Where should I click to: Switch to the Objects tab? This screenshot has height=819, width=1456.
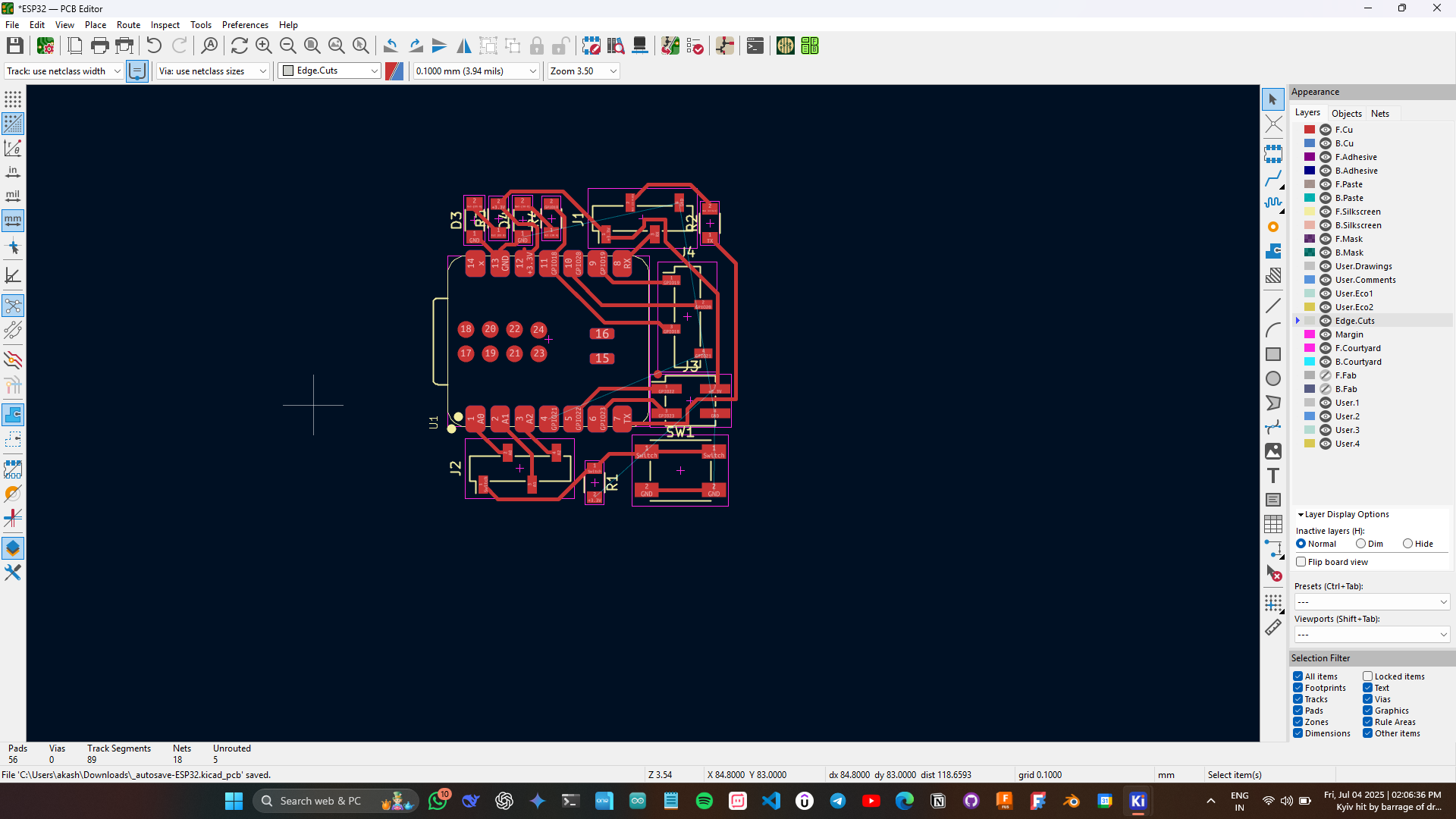(x=1346, y=113)
